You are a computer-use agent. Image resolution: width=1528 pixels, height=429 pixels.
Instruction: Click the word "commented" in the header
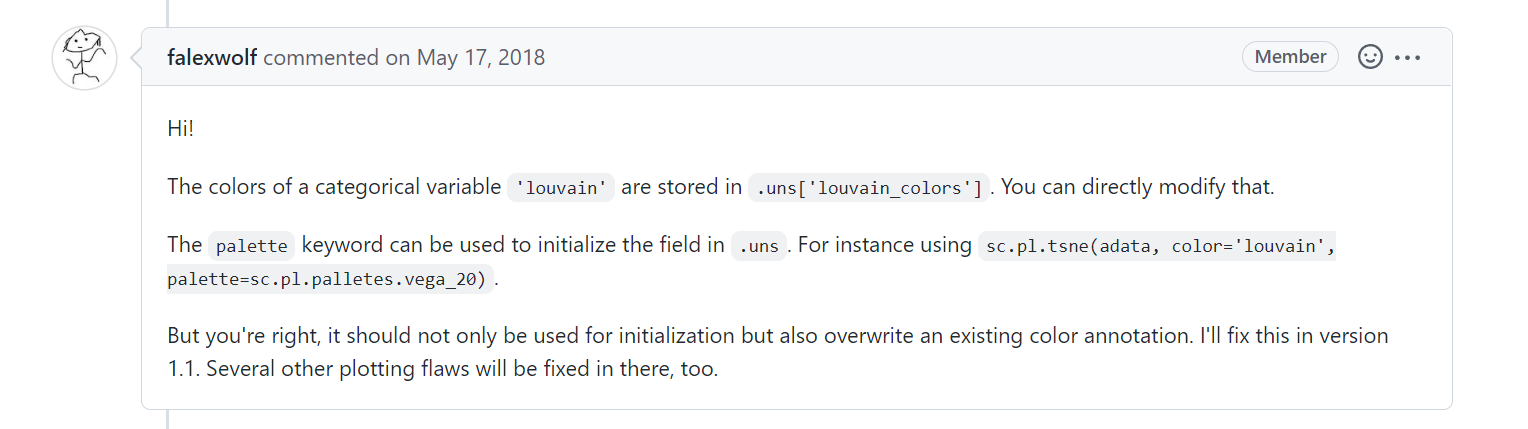[x=322, y=57]
